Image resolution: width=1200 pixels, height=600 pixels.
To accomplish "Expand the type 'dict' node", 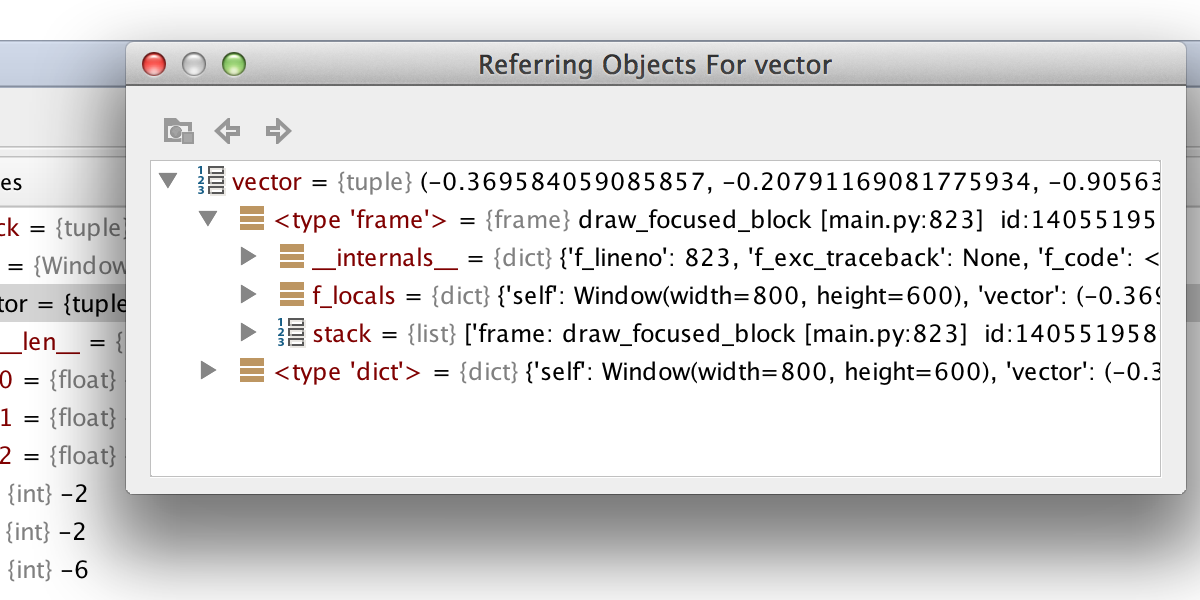I will [x=209, y=372].
